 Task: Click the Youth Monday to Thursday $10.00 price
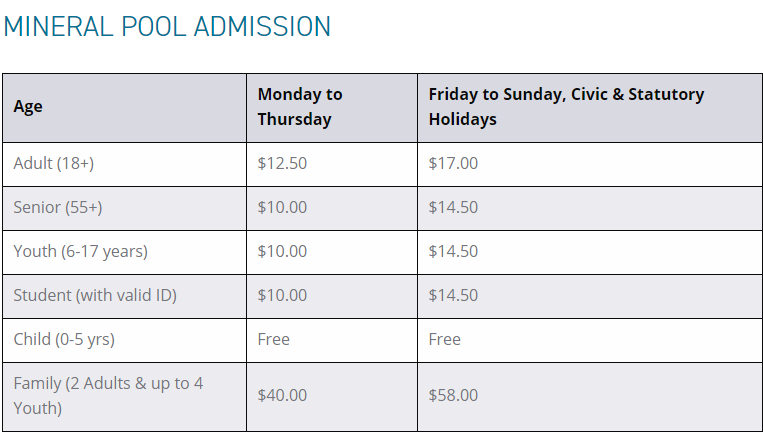coord(282,251)
